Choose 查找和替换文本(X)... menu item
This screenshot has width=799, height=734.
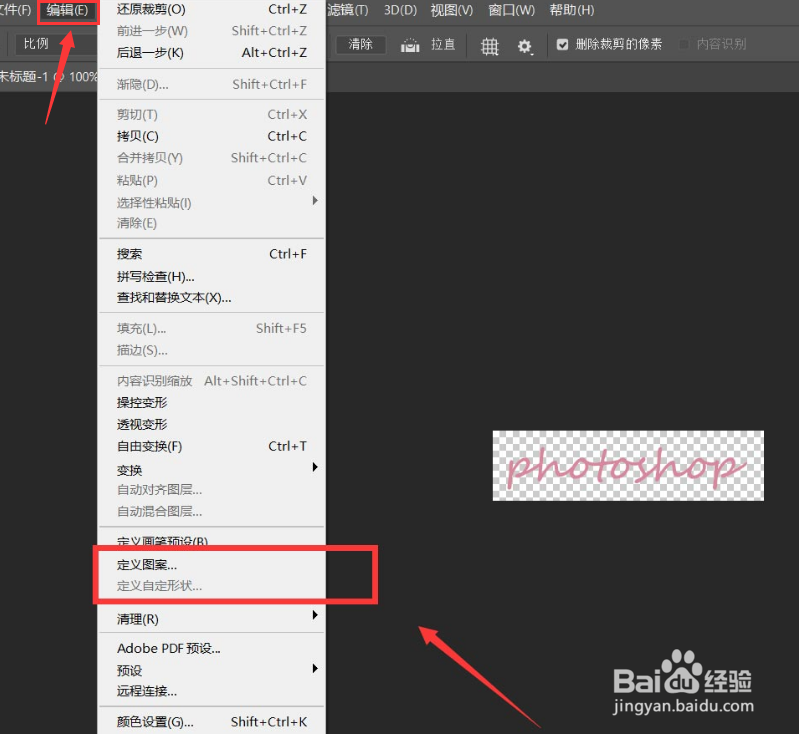pos(211,298)
